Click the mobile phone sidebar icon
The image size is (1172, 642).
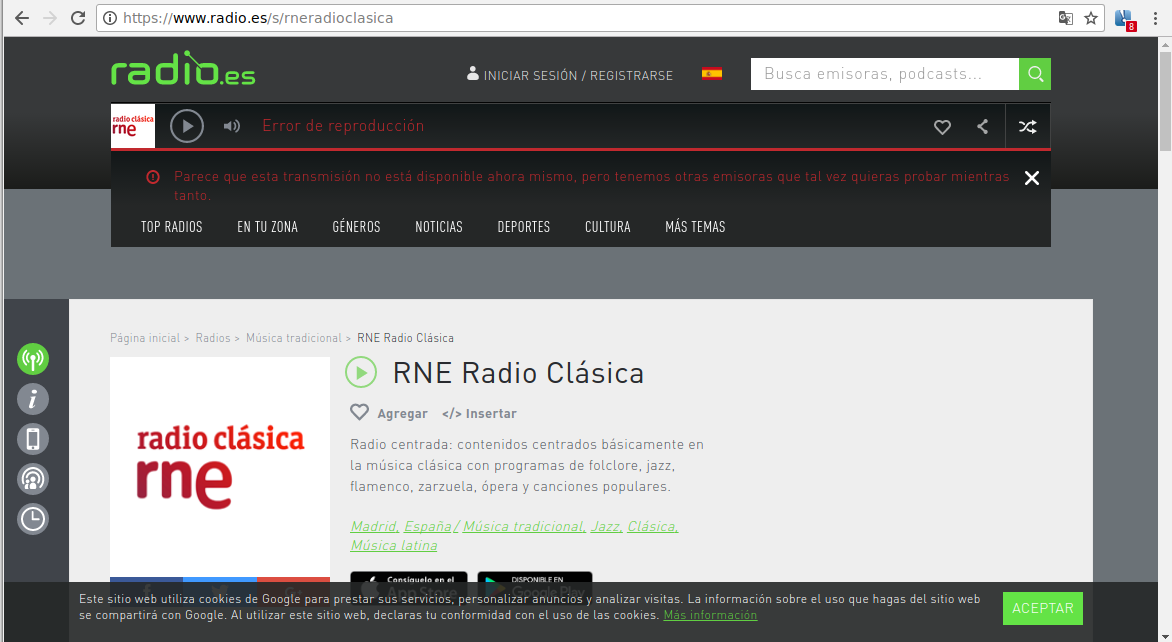click(x=33, y=439)
